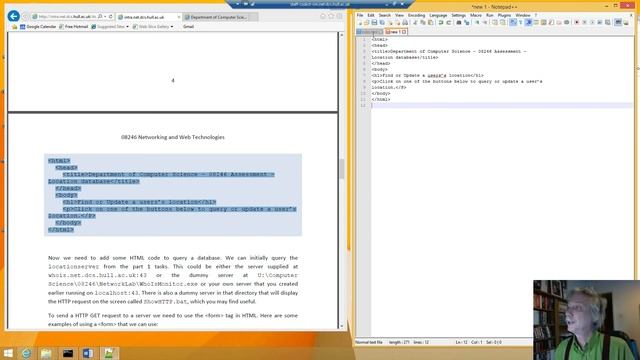Open the Favorites star icon in Internet Explorer
Viewport: 640px width, 360px height.
tap(331, 16)
